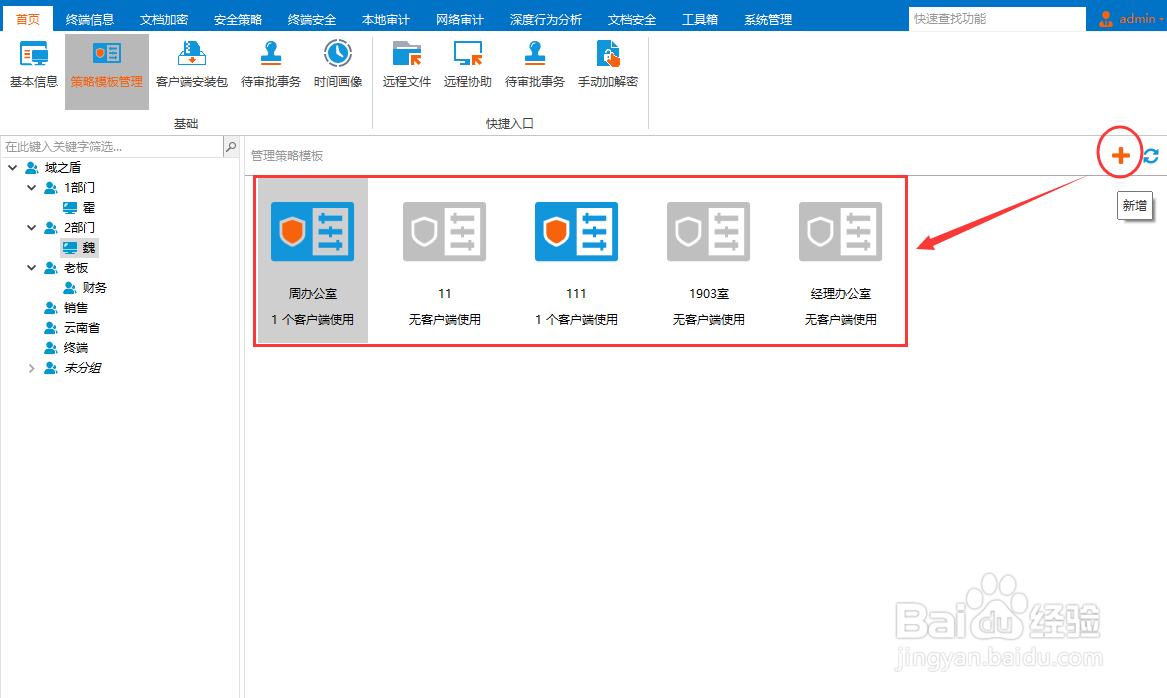Select the 霍 computer in tree
This screenshot has width=1167, height=698.
89,208
